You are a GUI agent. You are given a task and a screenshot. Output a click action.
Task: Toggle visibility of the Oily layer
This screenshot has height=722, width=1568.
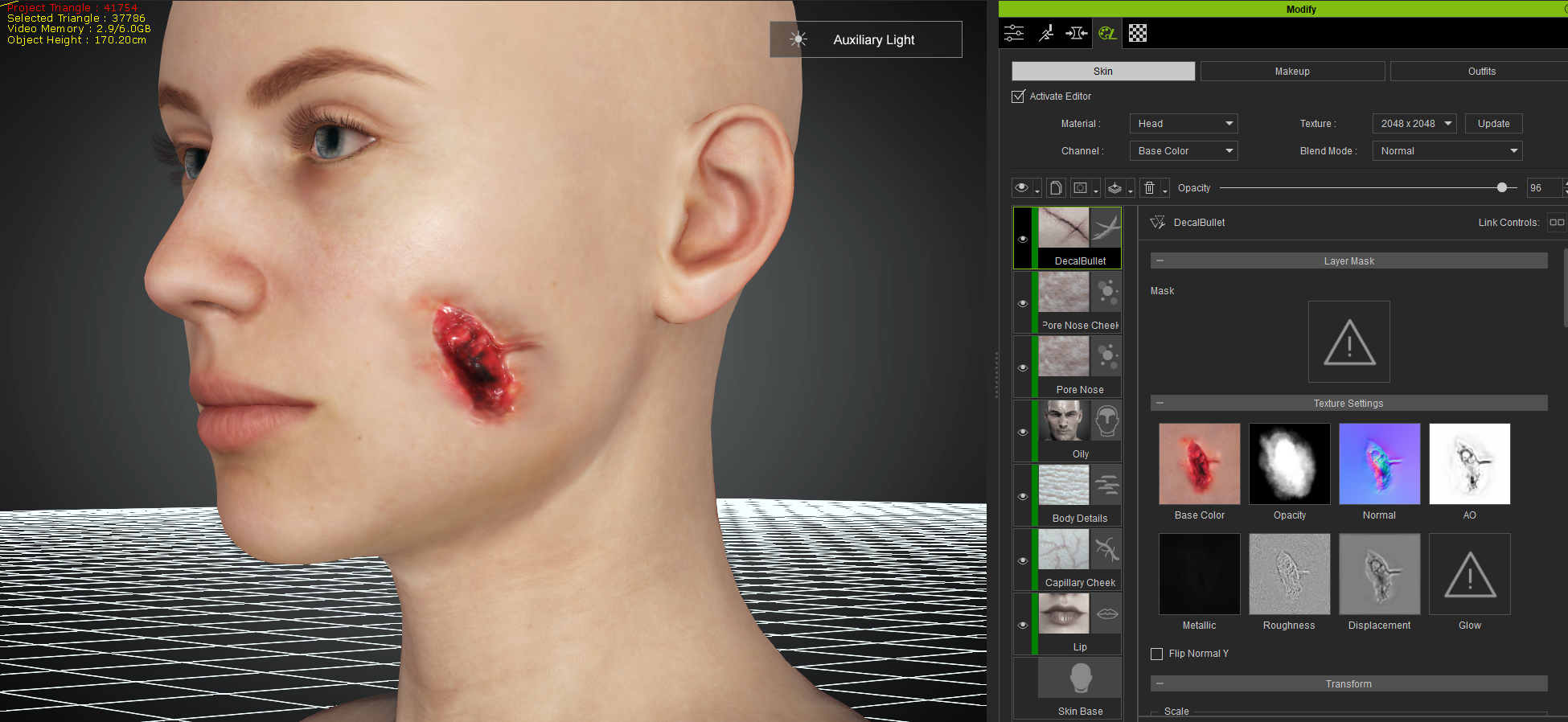pos(1023,432)
